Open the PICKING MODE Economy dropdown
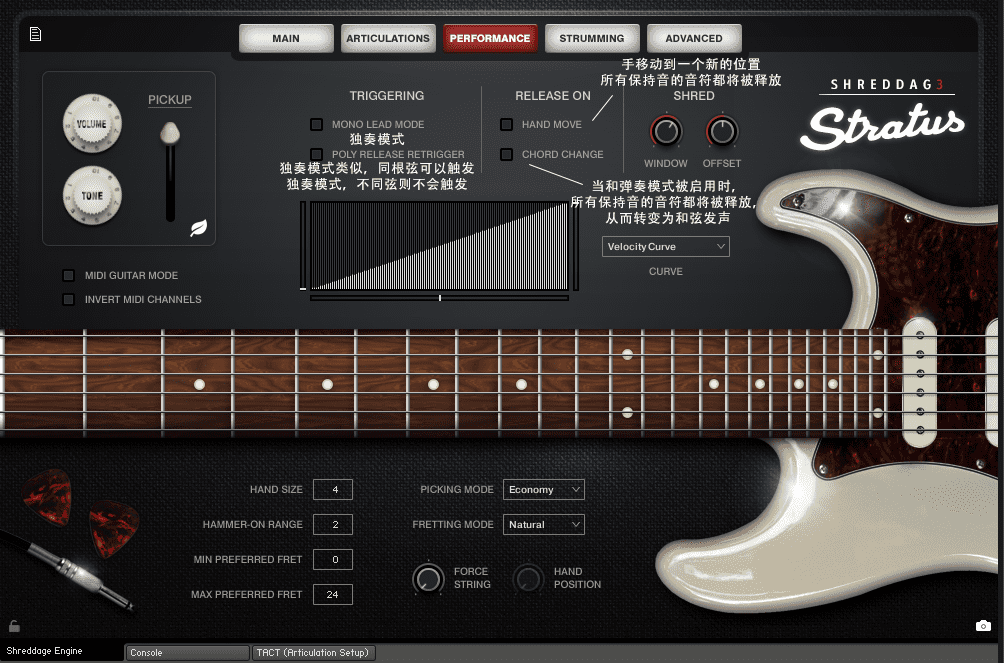Viewport: 1004px width, 663px height. (544, 489)
